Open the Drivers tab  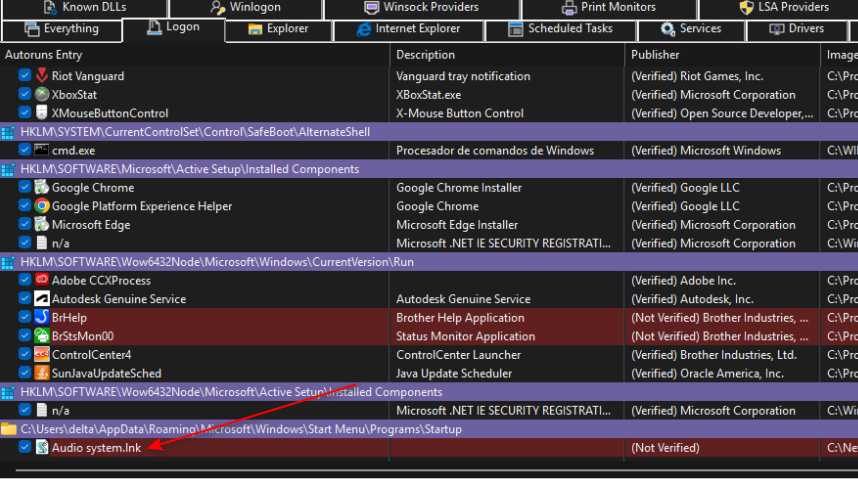point(796,29)
